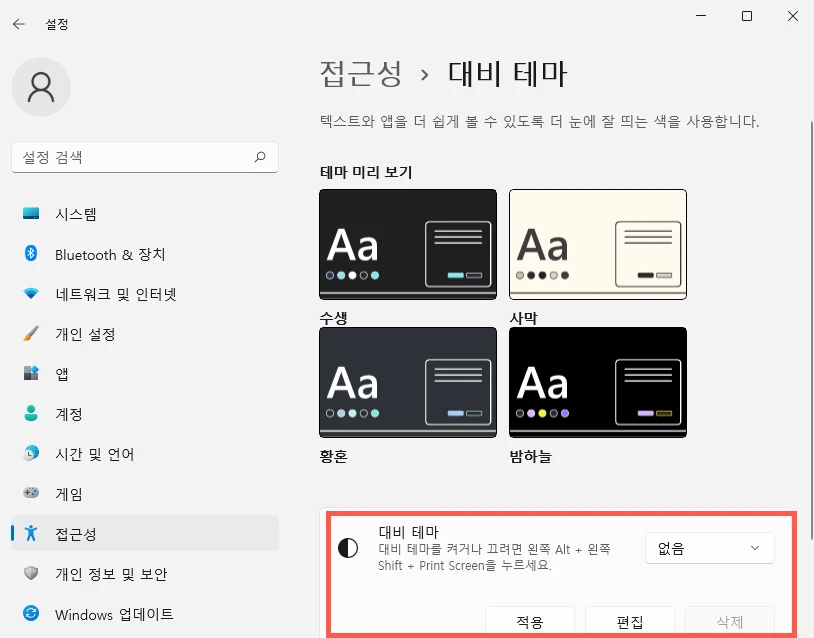
Task: Click the 설정 검색 search field
Action: tap(145, 157)
